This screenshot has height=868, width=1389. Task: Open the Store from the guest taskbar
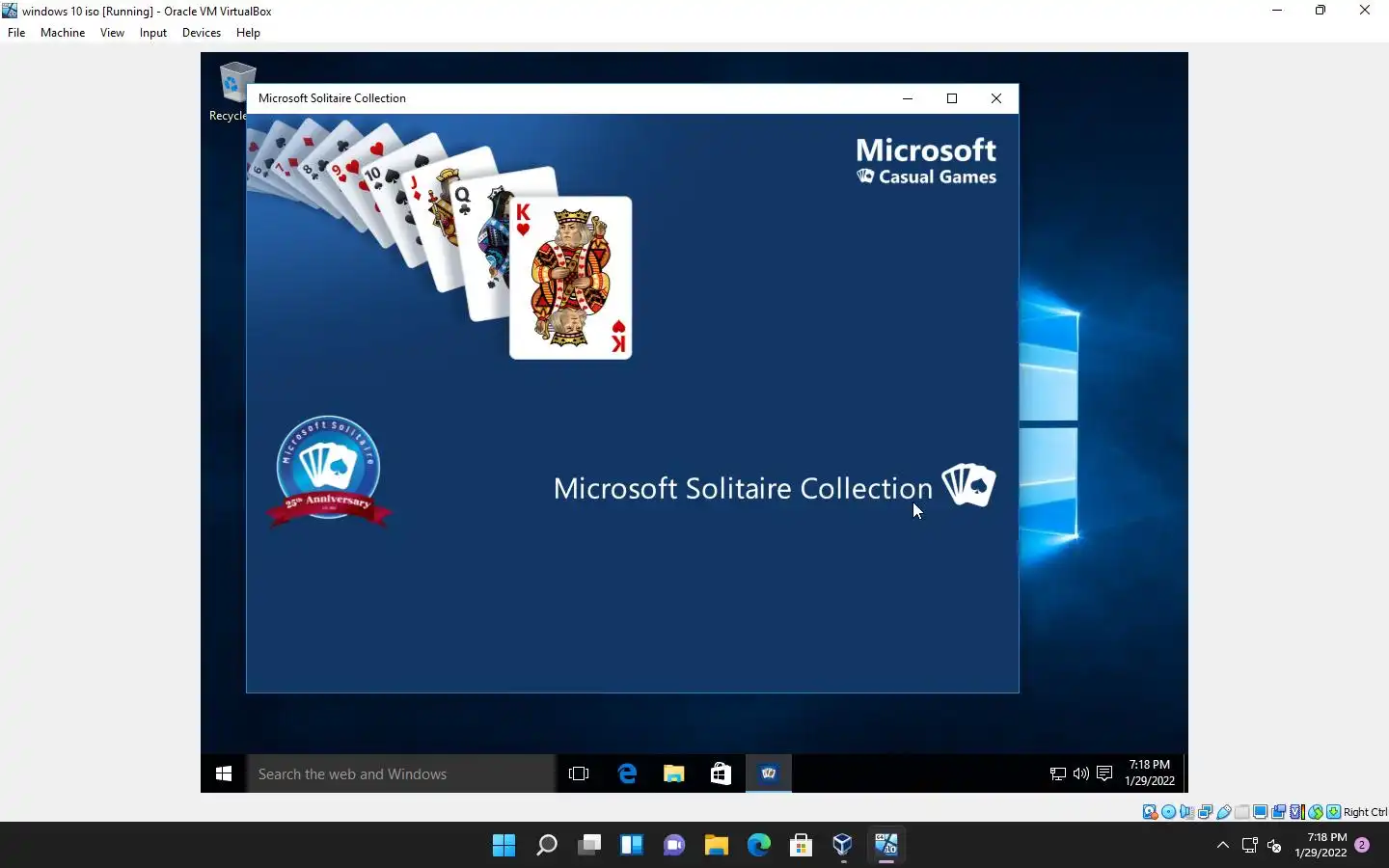(721, 773)
